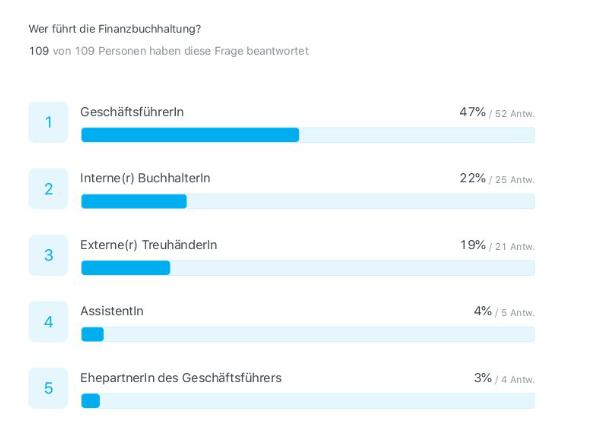The image size is (614, 448).
Task: Click the rank 3 number badge
Action: tap(48, 255)
